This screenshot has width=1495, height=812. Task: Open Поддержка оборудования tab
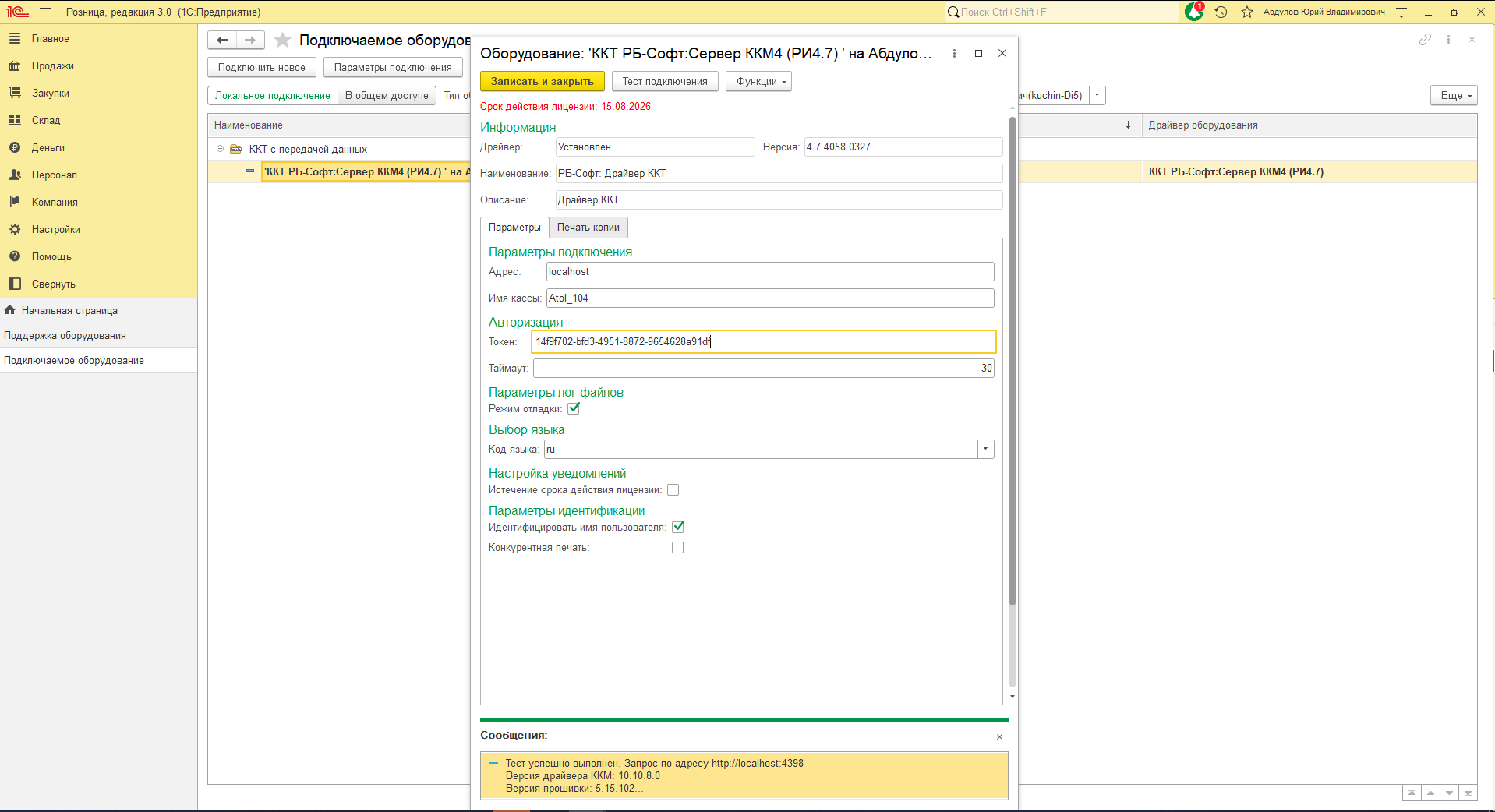99,335
